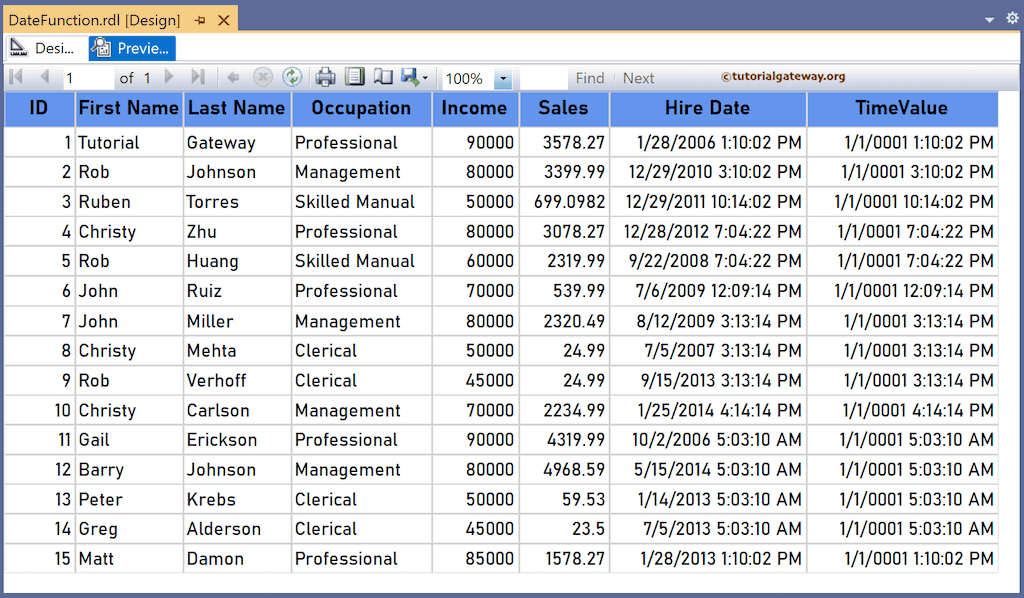The image size is (1024, 598).
Task: Open Page Setup
Action: [382, 77]
